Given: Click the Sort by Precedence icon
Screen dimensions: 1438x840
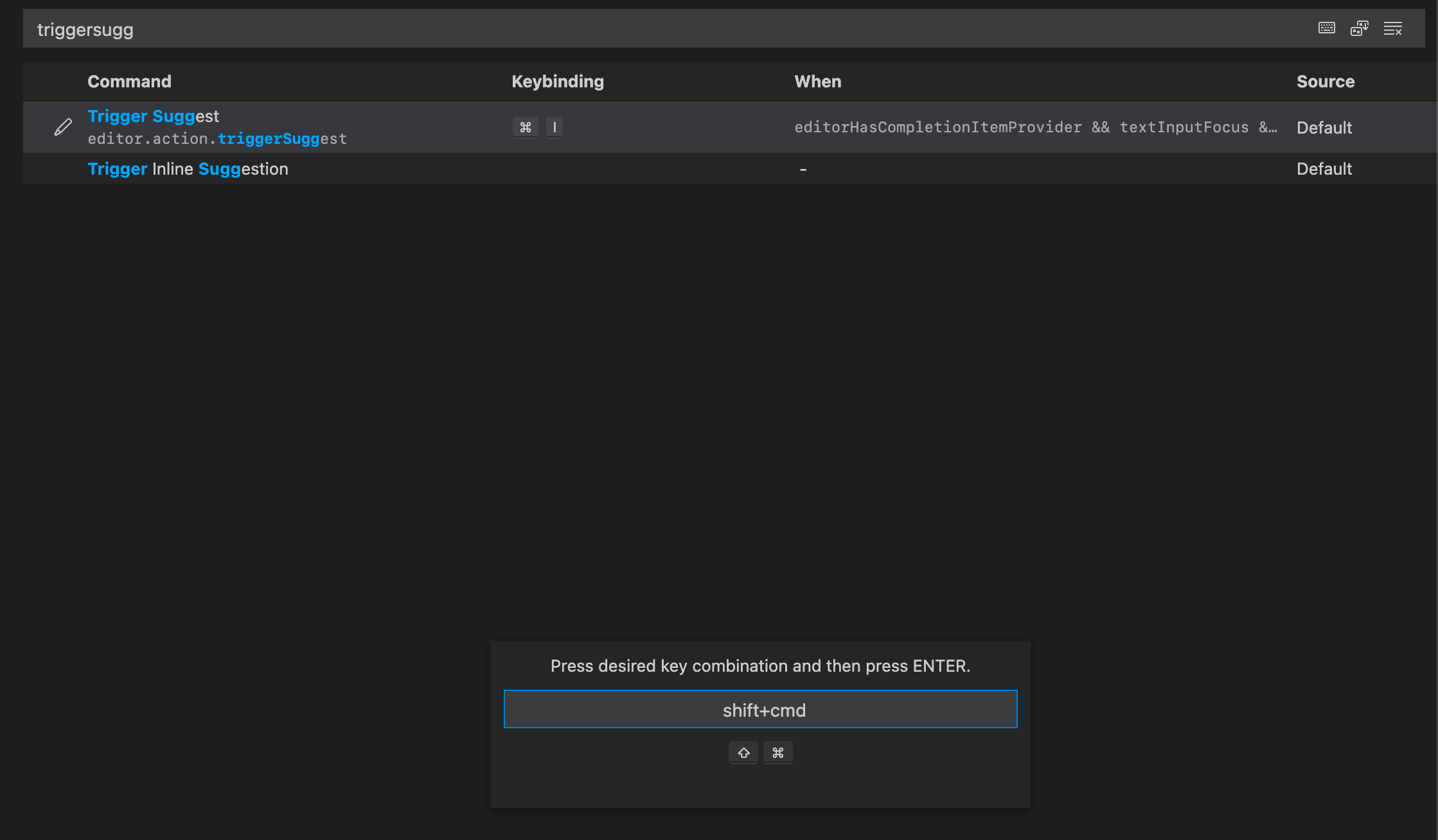Looking at the screenshot, I should point(1359,28).
